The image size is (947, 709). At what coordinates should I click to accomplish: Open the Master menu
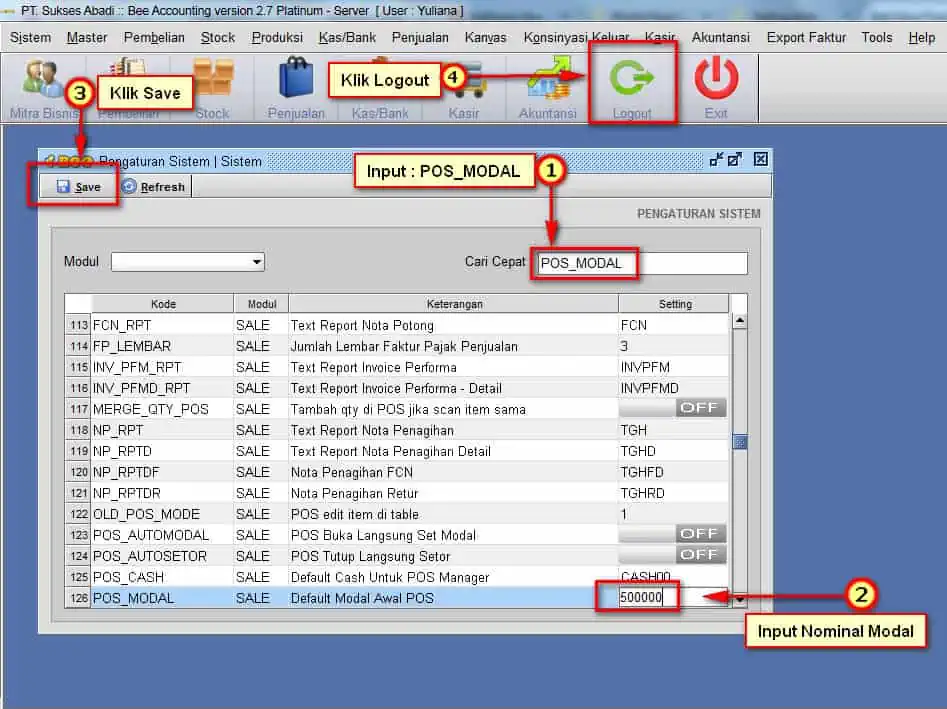coord(87,37)
